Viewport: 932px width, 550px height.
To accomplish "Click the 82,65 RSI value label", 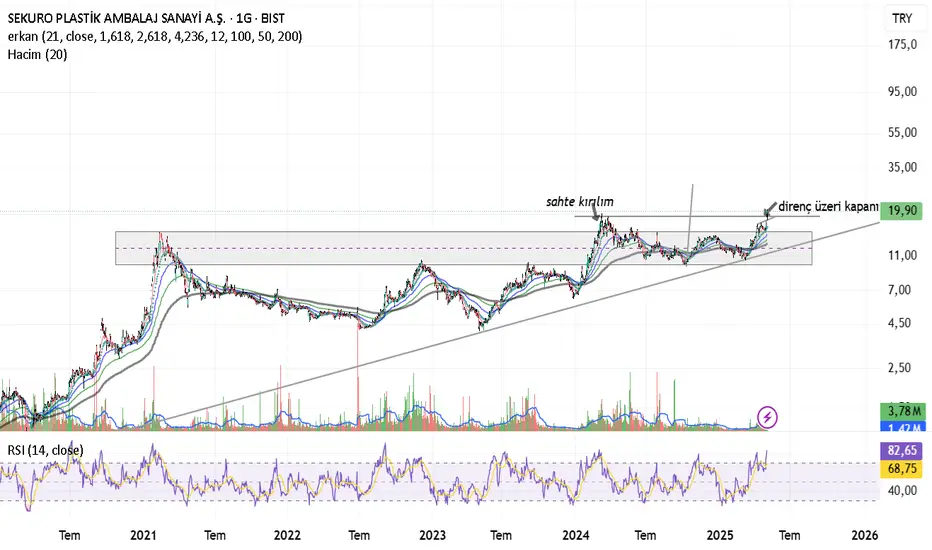I will point(901,450).
